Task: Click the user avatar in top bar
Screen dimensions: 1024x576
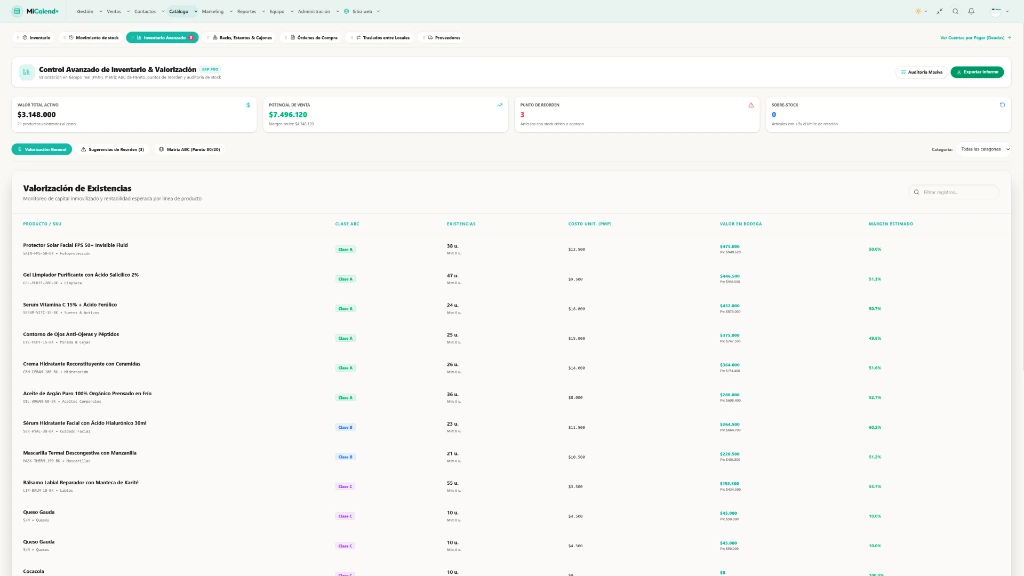Action: 996,11
